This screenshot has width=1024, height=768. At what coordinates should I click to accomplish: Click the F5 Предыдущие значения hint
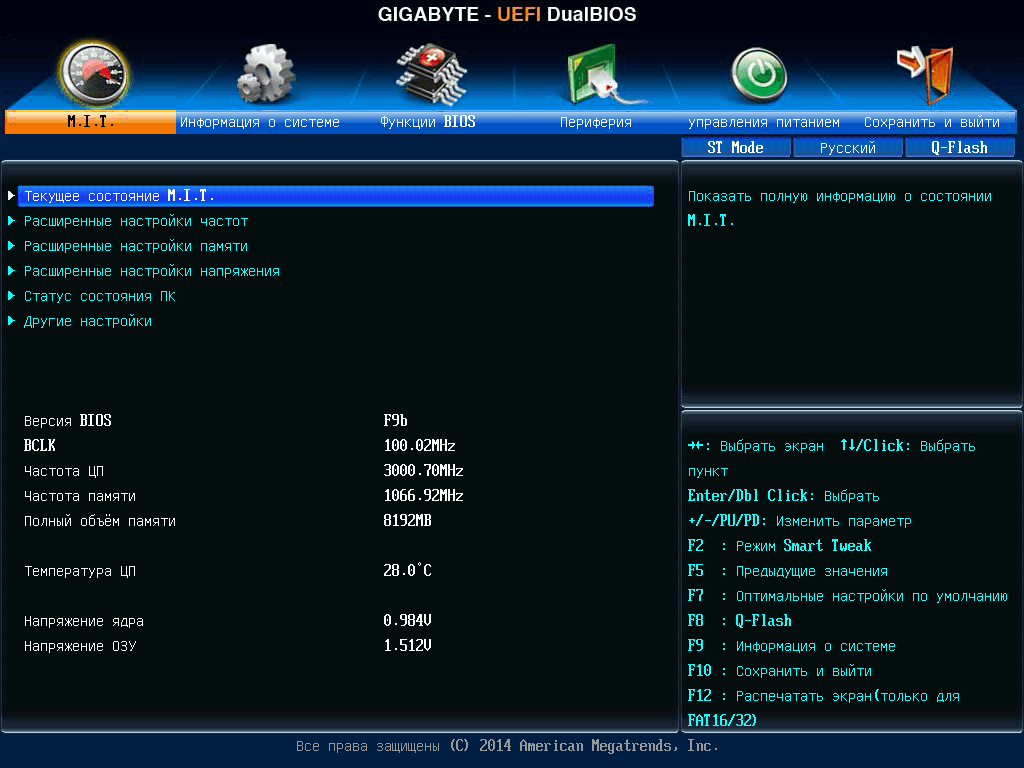pyautogui.click(x=788, y=571)
